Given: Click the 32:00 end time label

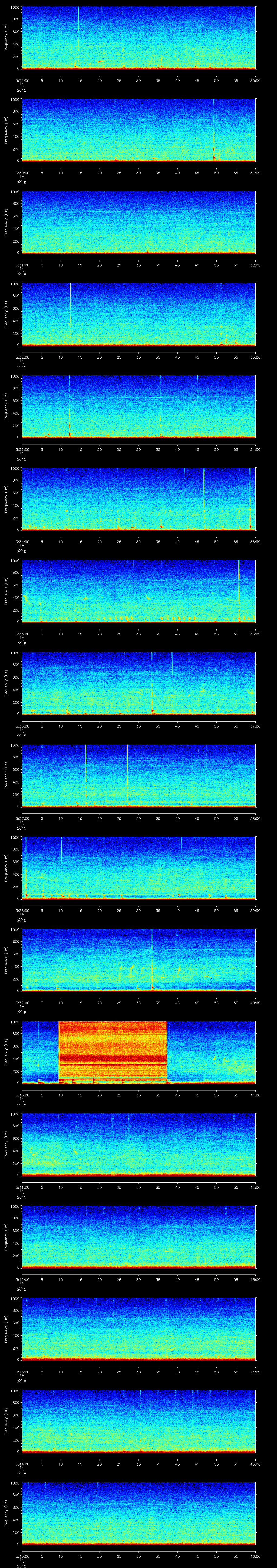Looking at the screenshot, I should coord(255,265).
